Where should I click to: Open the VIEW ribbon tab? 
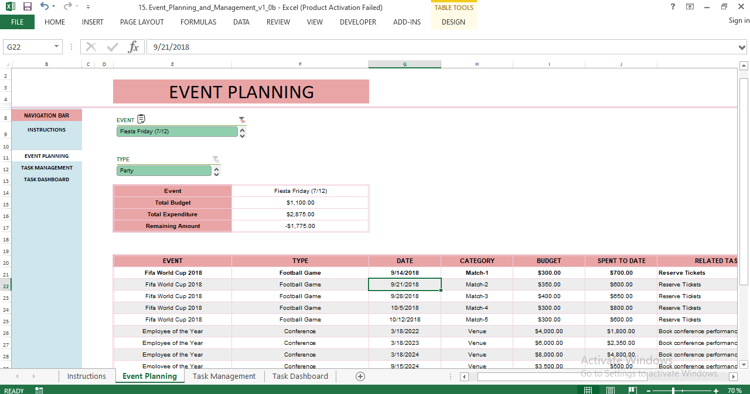(x=315, y=22)
